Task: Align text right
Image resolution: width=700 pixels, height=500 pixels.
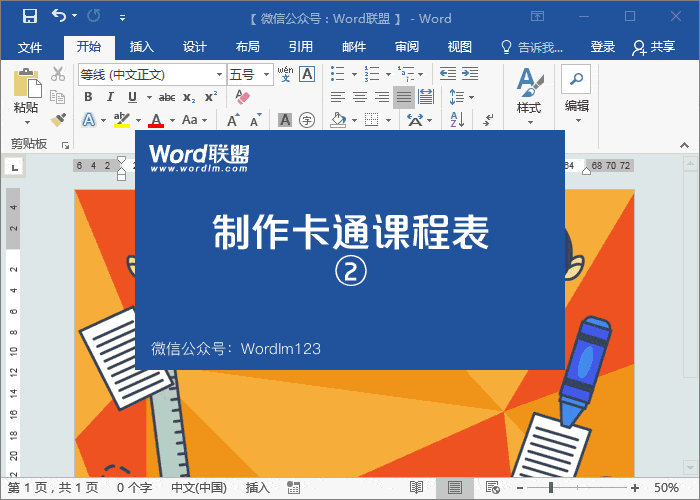Action: click(382, 97)
